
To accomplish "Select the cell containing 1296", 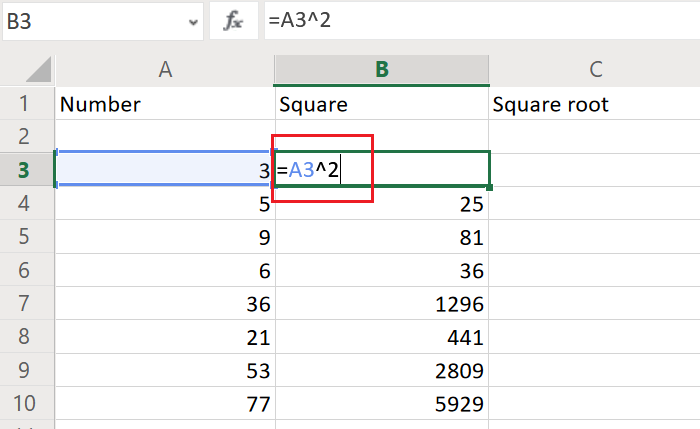I will click(x=381, y=304).
